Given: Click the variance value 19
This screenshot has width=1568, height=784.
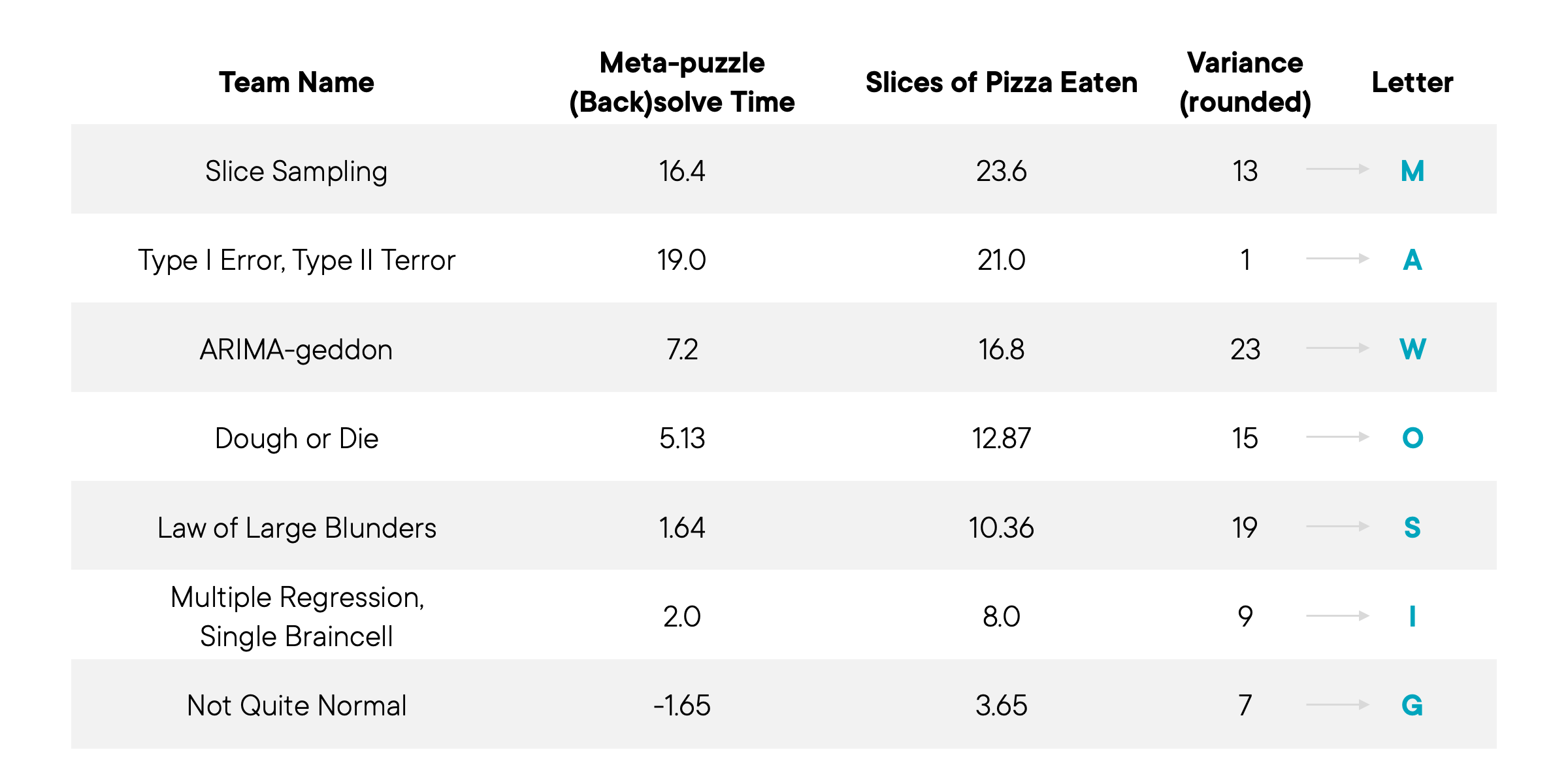Looking at the screenshot, I should 1245,528.
